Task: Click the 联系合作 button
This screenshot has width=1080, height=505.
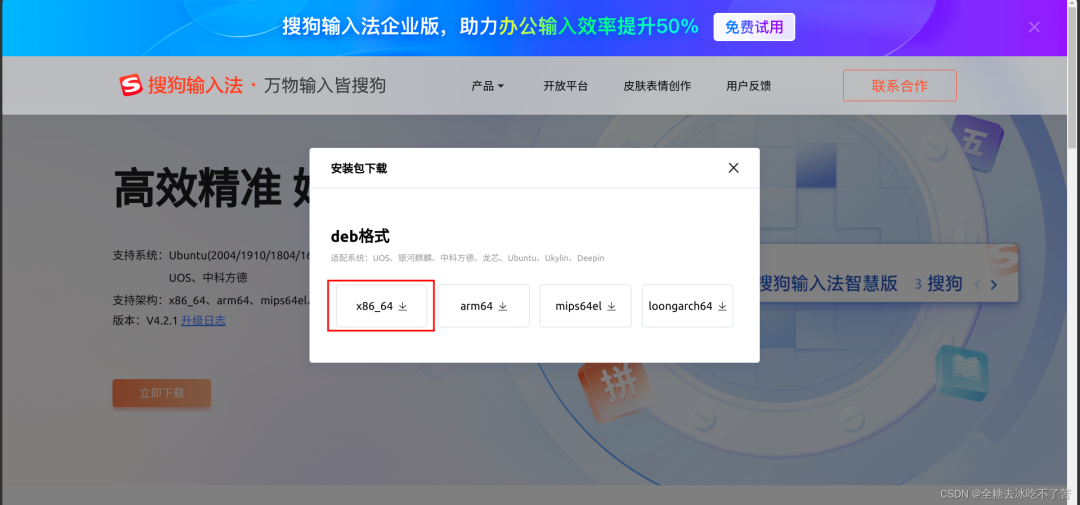Action: pos(899,86)
